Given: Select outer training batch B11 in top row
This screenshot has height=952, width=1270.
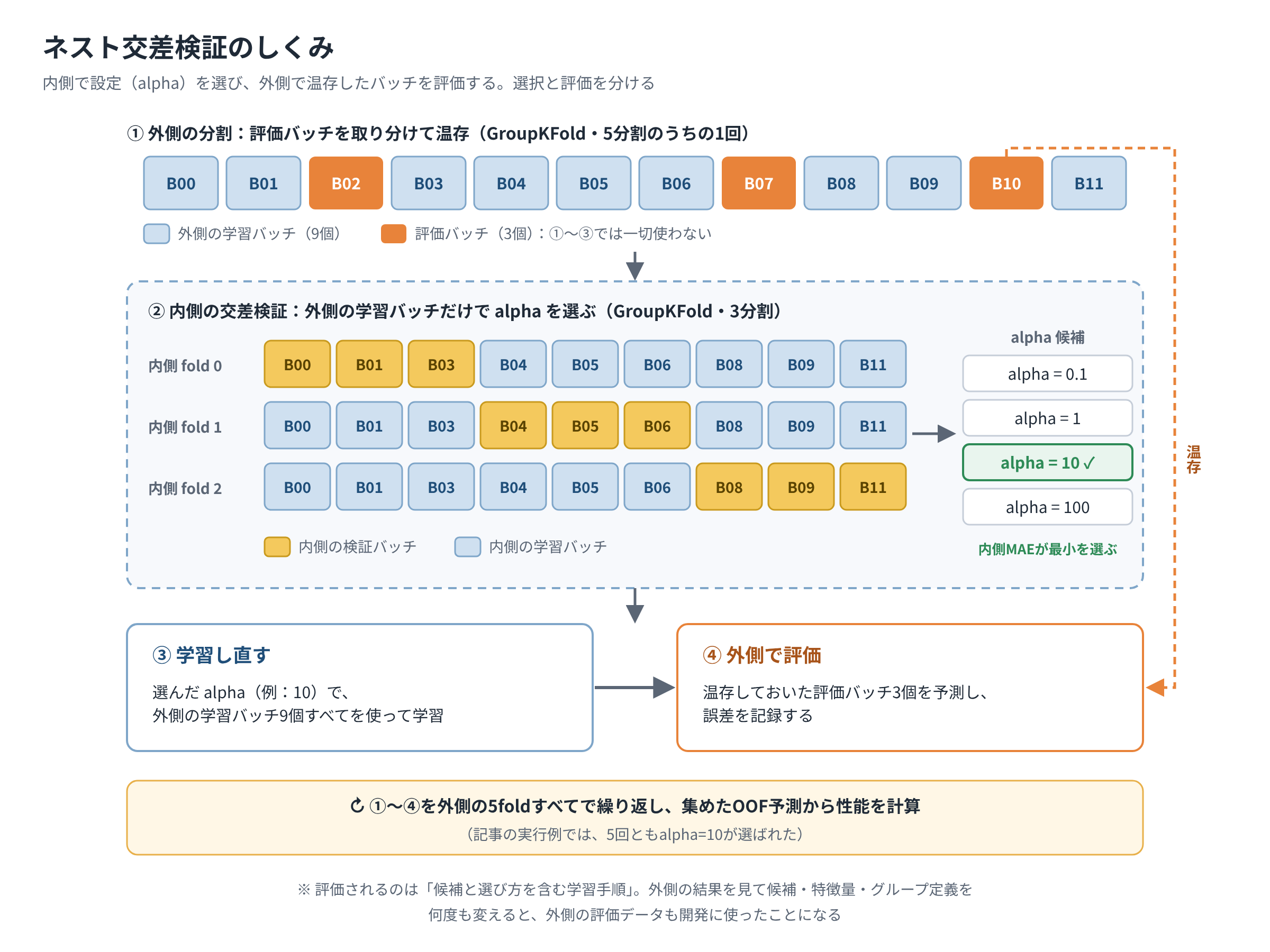Looking at the screenshot, I should [1088, 183].
